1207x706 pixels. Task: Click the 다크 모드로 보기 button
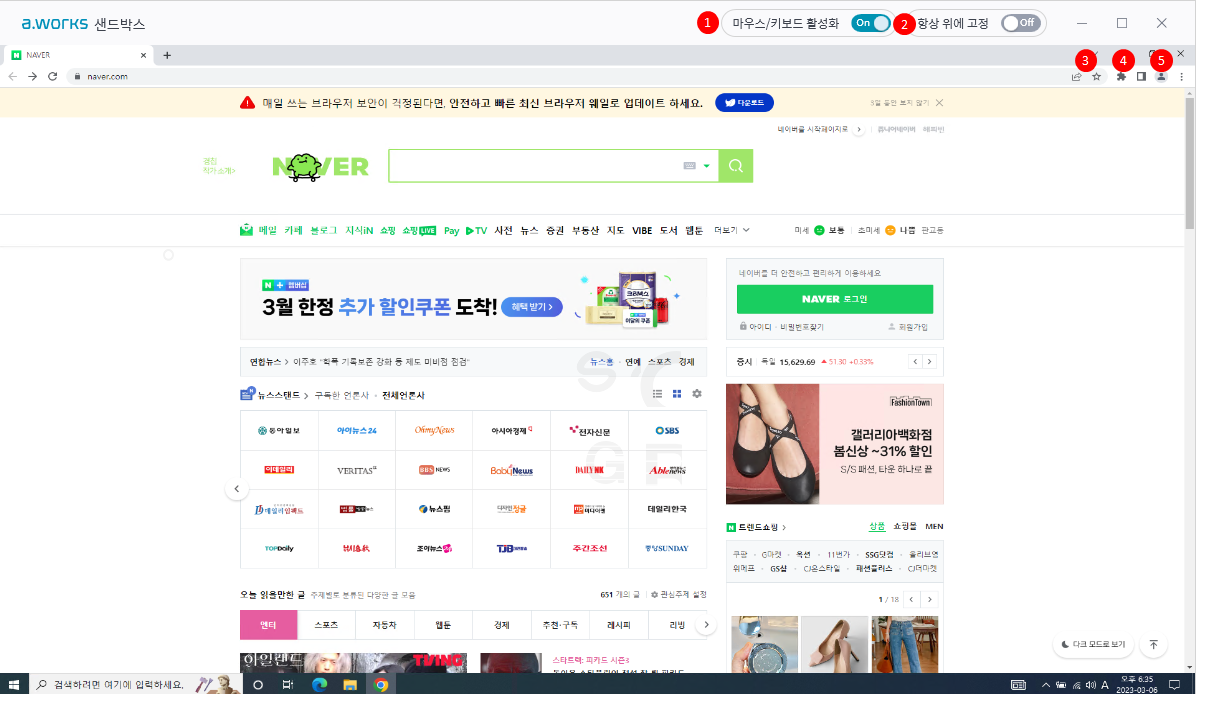[1092, 645]
